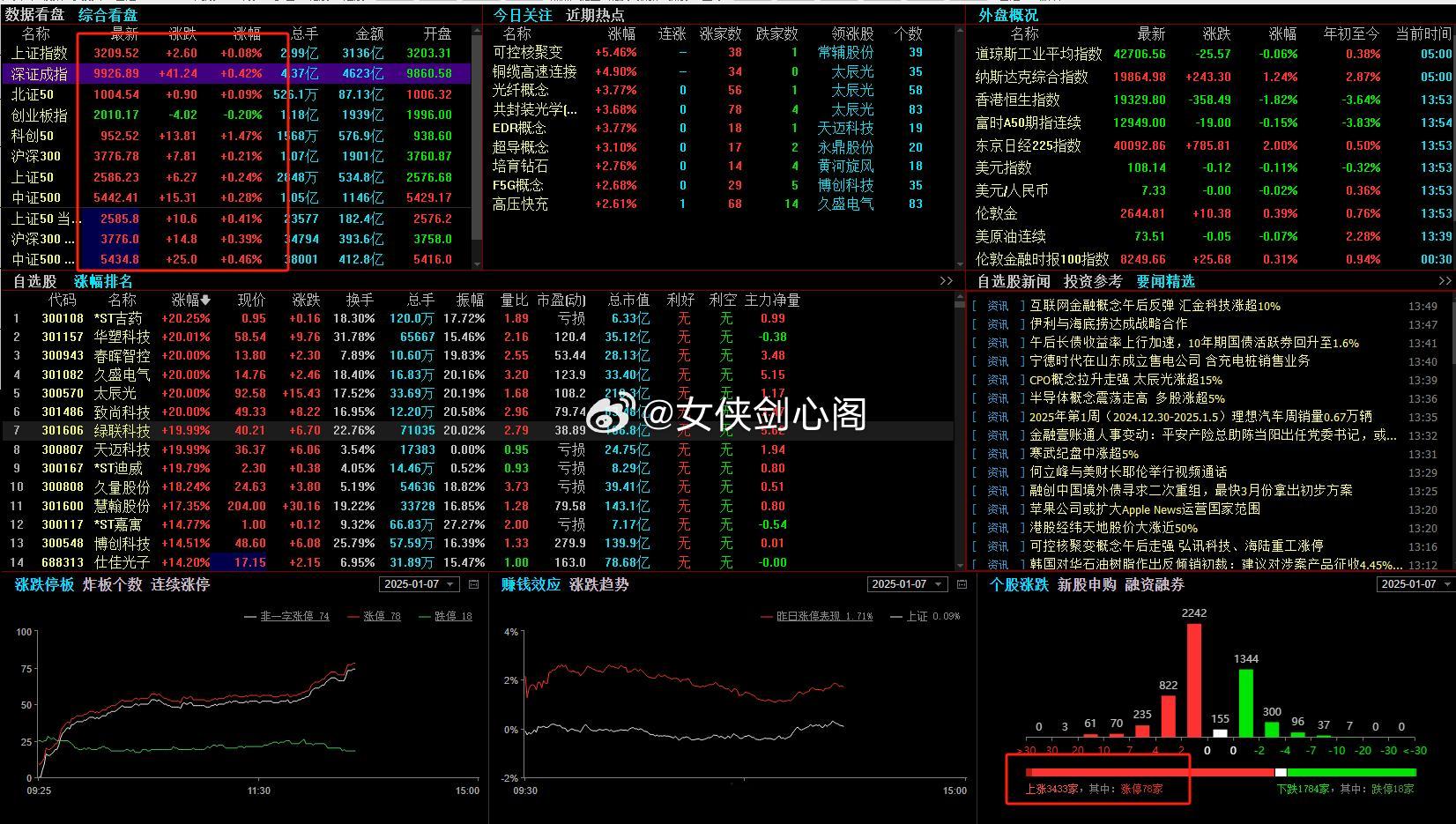The height and width of the screenshot is (824, 1456).
Task: Click the calendar icon beside 涨跌停板 date box
Action: [x=473, y=584]
